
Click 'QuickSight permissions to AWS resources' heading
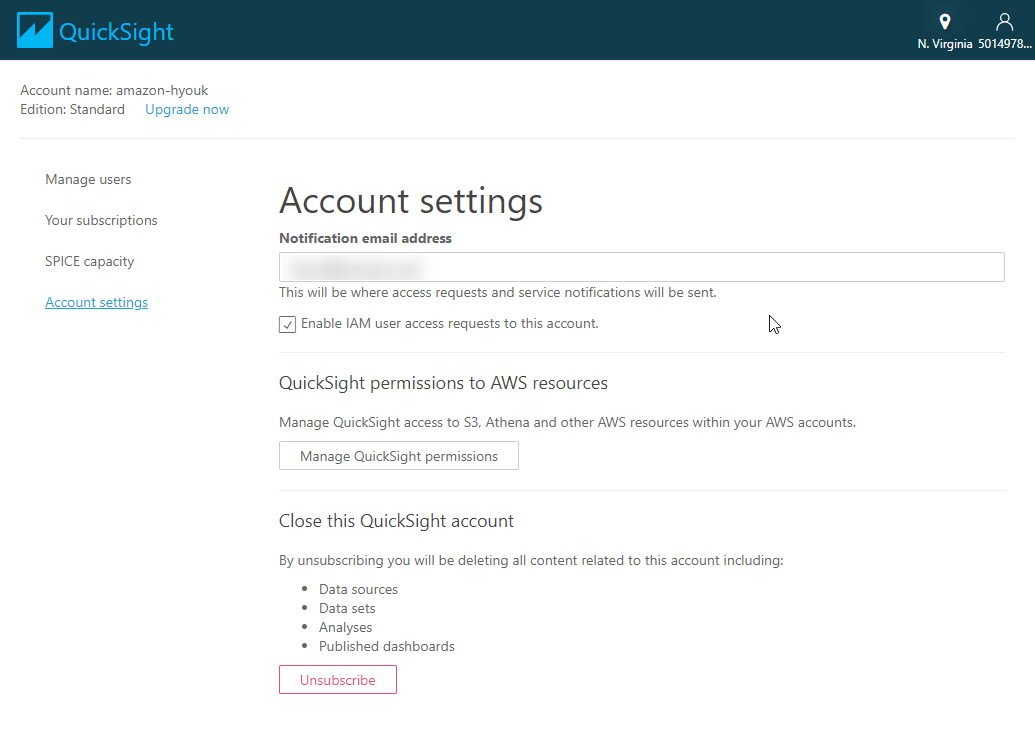pos(443,383)
